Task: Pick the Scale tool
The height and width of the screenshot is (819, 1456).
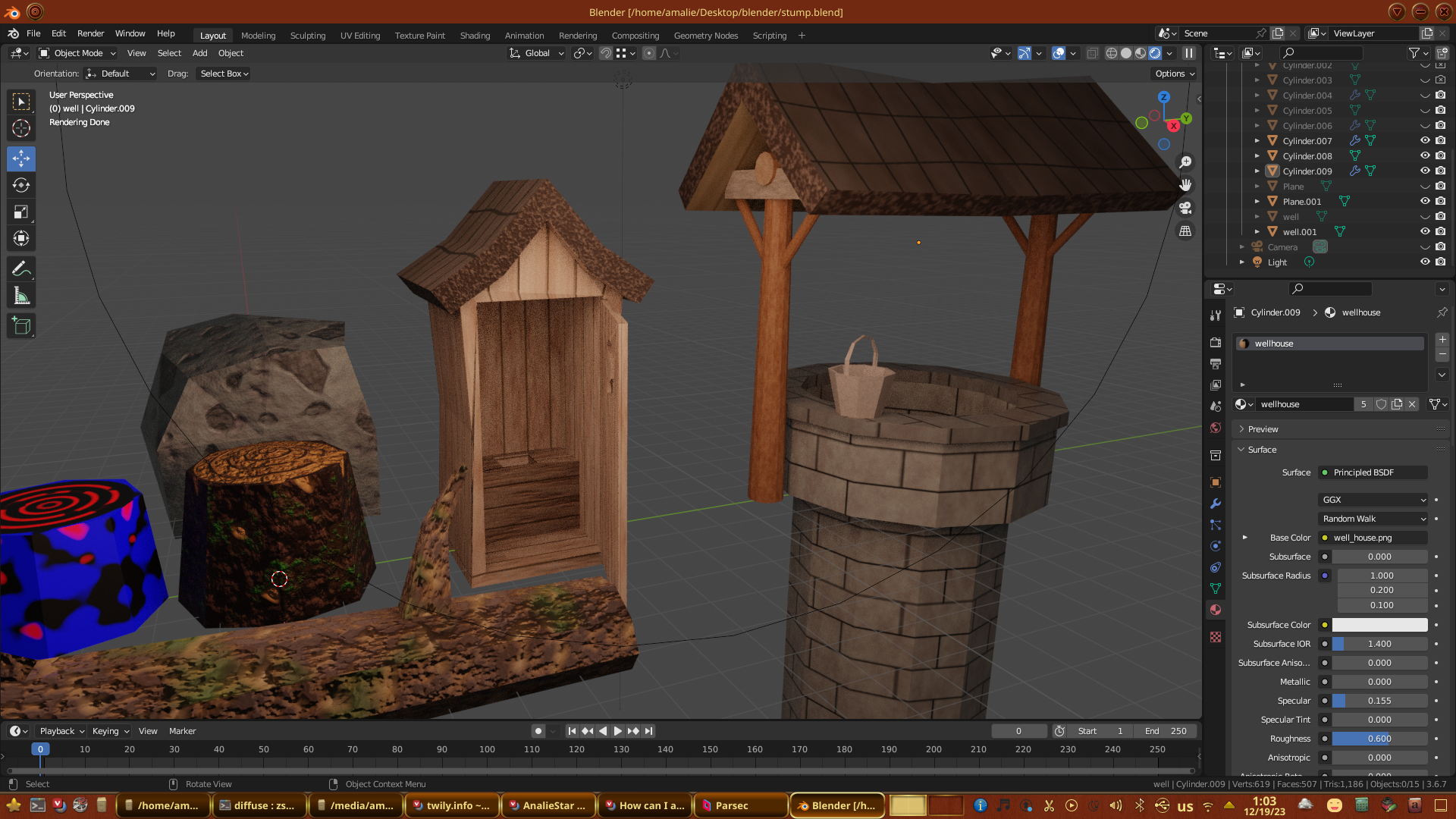Action: (x=21, y=212)
